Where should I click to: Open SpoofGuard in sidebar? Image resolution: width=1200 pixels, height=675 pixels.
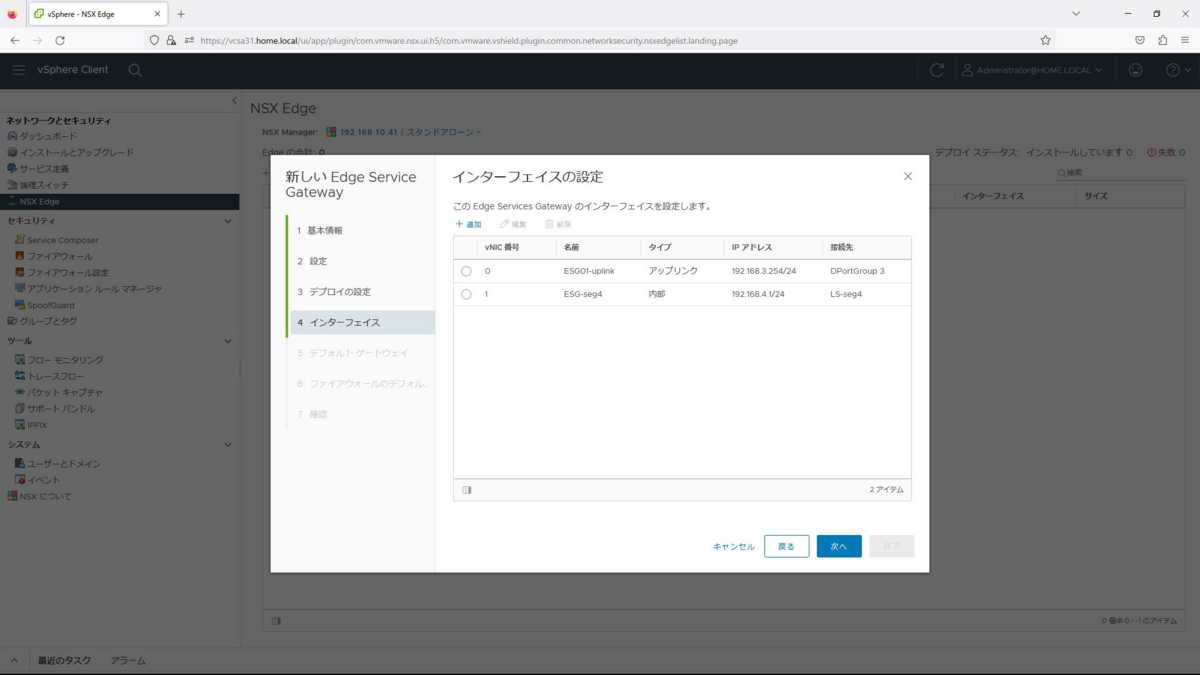50,305
